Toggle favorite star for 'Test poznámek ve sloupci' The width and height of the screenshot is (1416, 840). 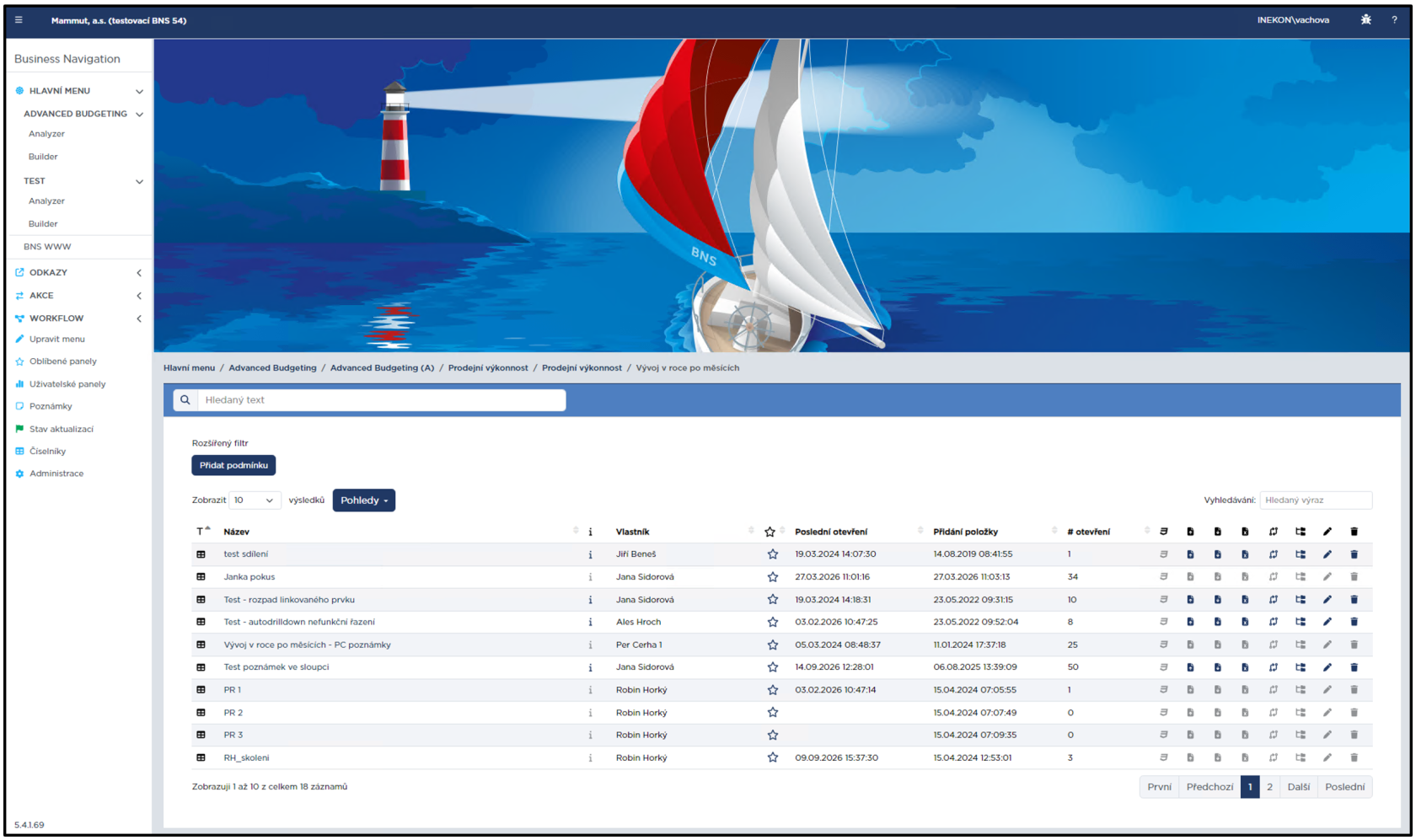tap(772, 667)
